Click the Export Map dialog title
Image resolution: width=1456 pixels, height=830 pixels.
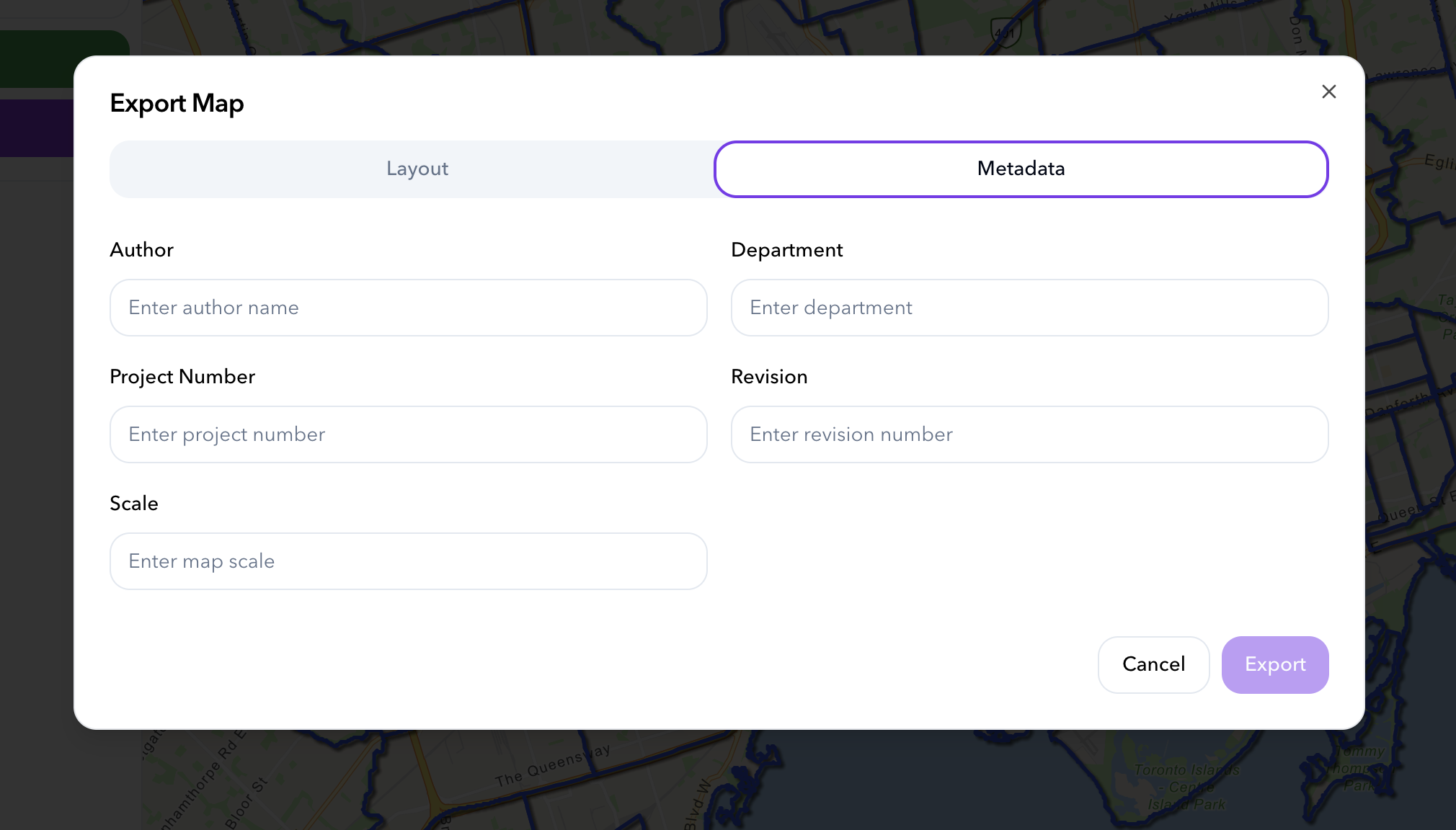(x=177, y=103)
